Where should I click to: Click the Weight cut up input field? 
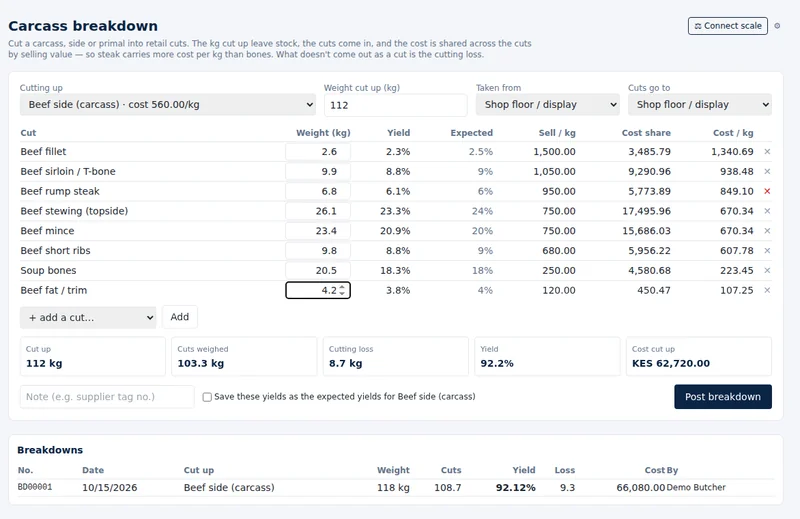[x=395, y=105]
